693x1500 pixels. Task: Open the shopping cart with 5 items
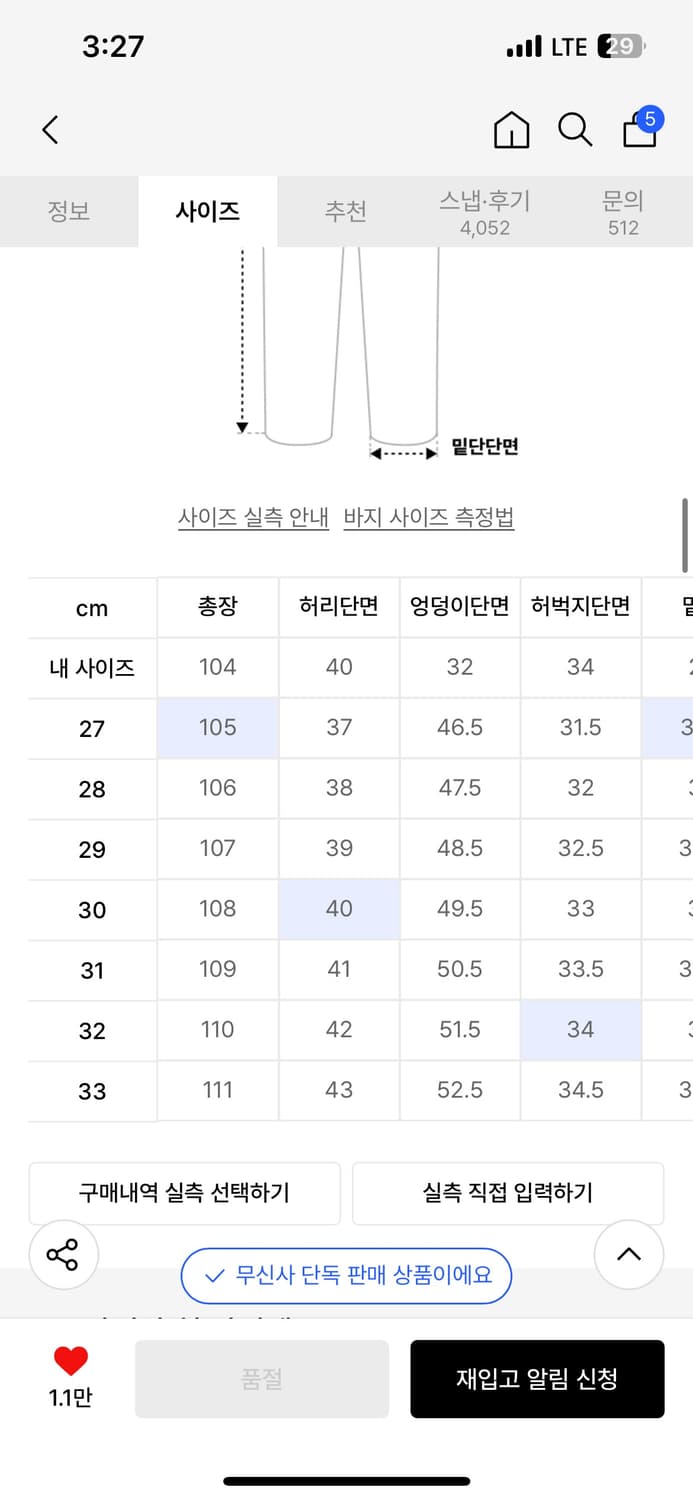pyautogui.click(x=639, y=130)
